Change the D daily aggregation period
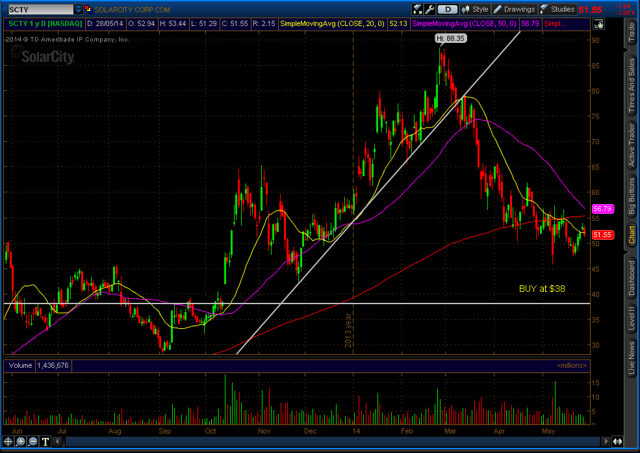 448,9
